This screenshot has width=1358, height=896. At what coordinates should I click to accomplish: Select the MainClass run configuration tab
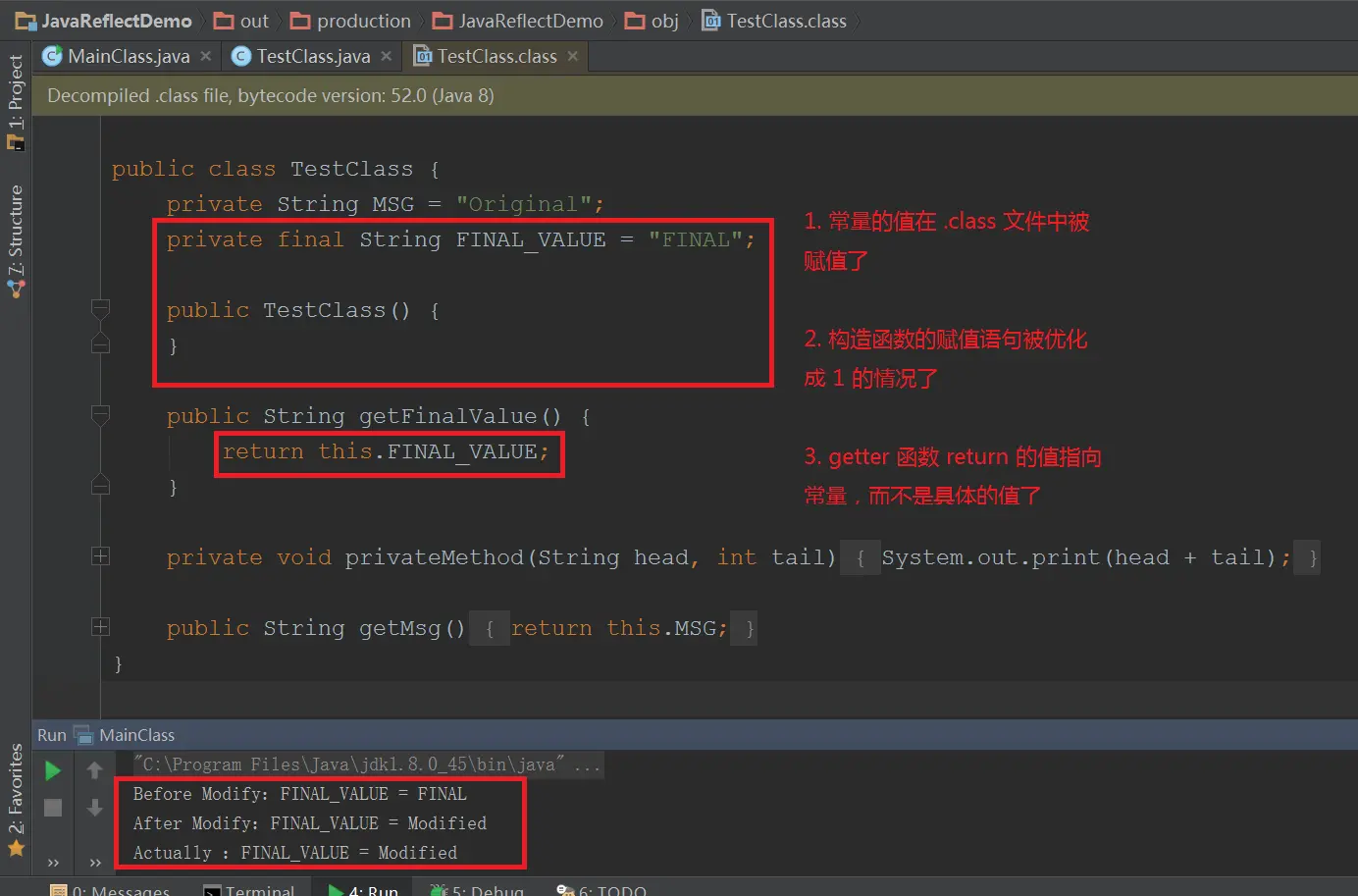(x=126, y=735)
